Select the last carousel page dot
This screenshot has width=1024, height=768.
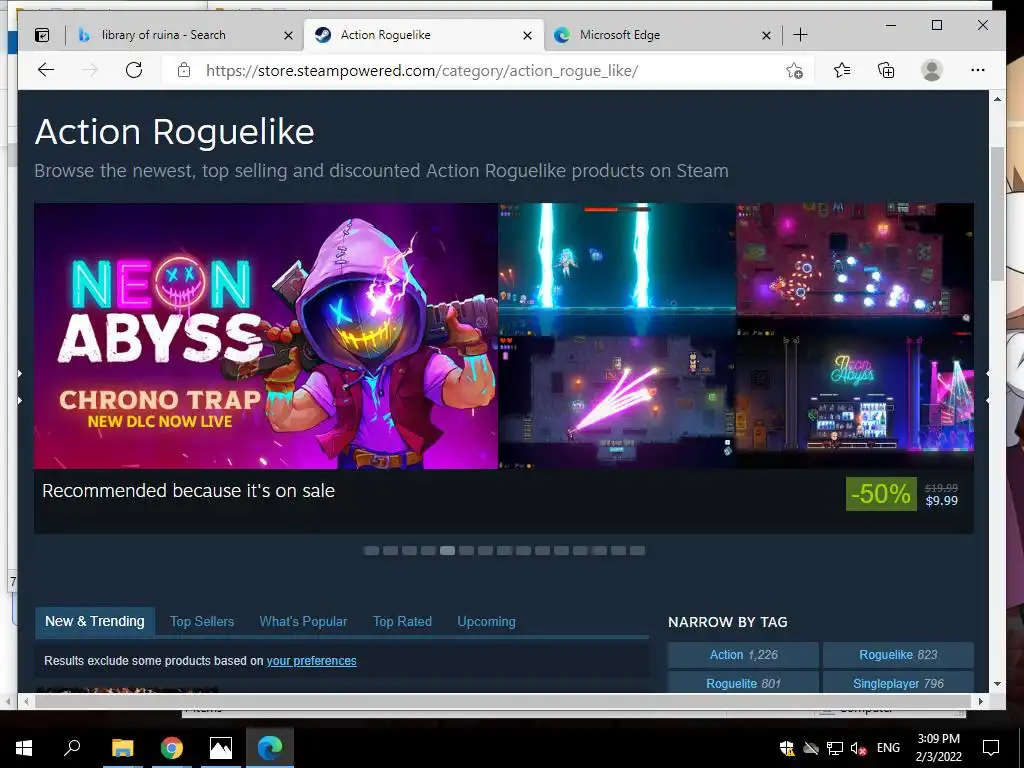tap(637, 551)
